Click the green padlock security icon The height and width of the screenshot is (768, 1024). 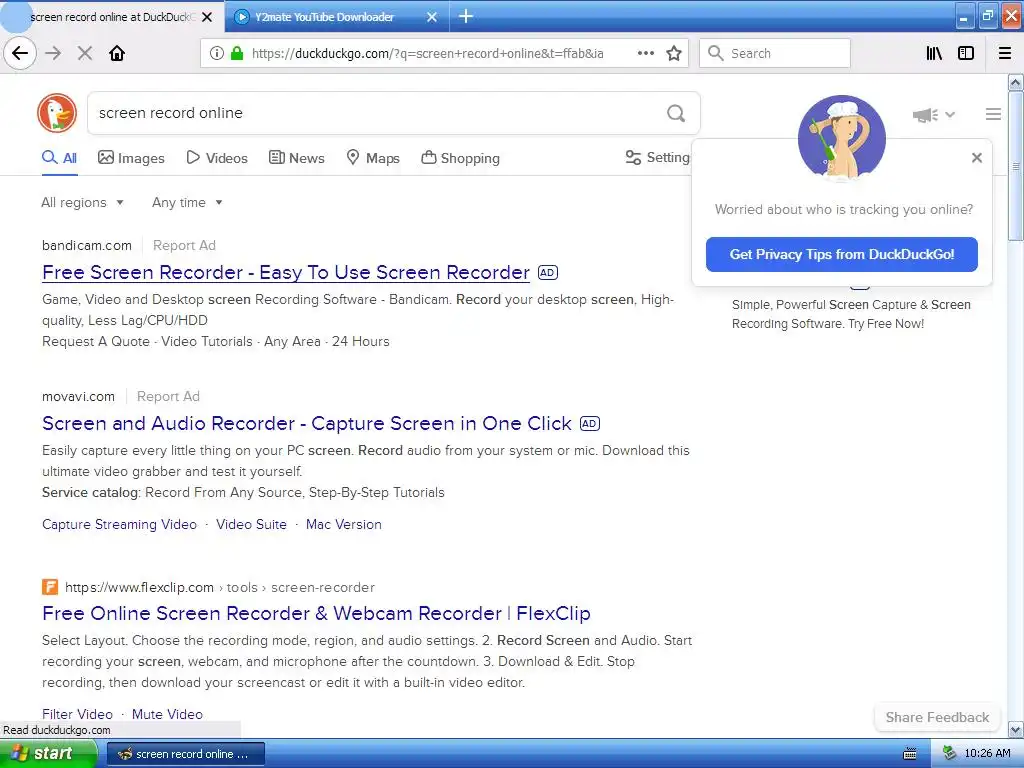tap(237, 53)
